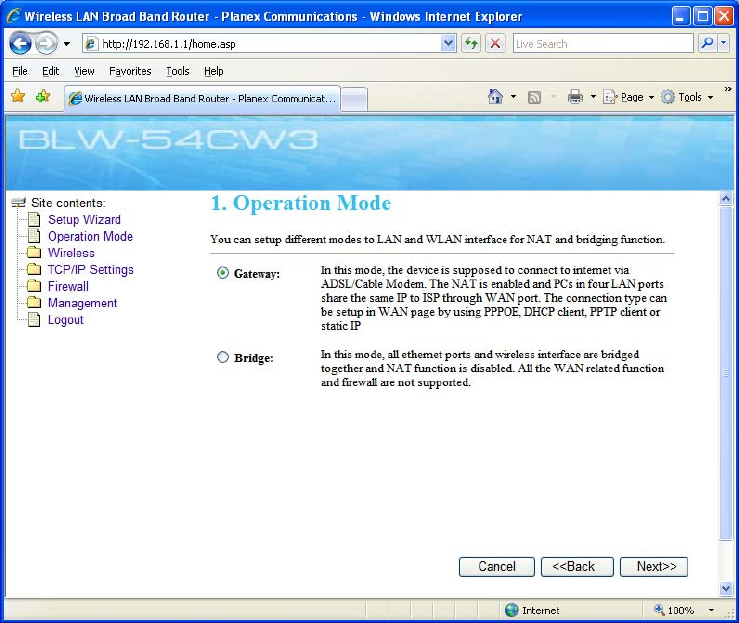Open a new blank tab
Screen dimensions: 739x623
(x=354, y=99)
